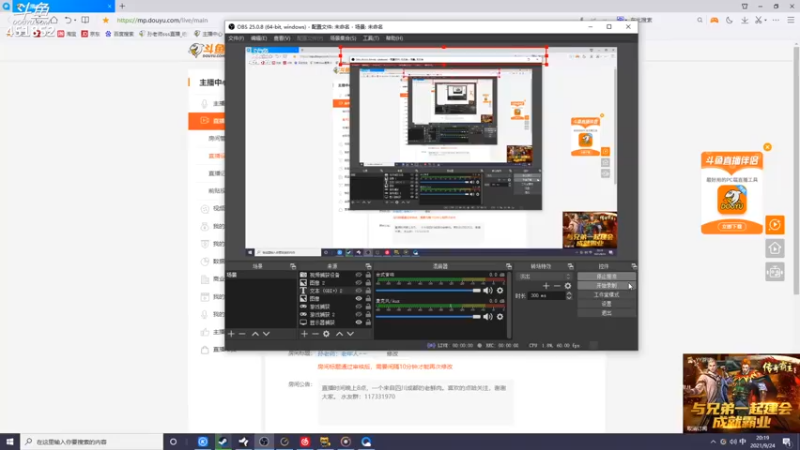Screen dimensions: 800x450
Task: Add a new source in OBS Sources panel
Action: 304,334
